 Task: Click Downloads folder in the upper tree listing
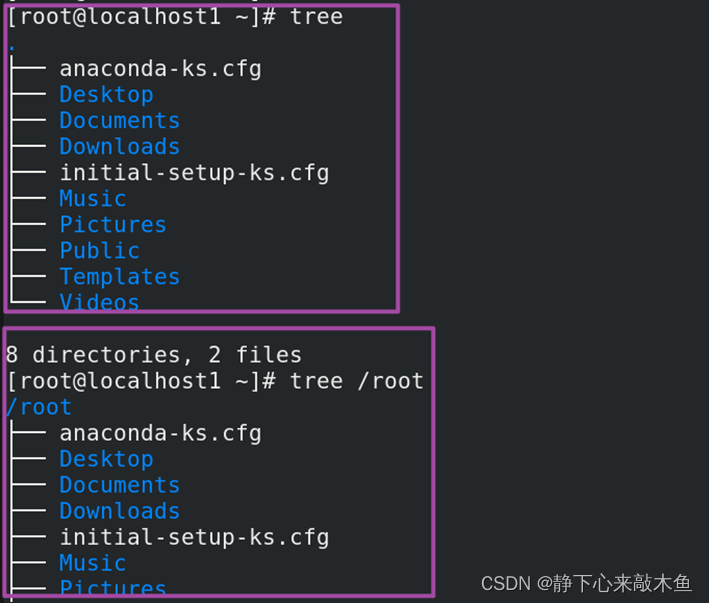coord(119,146)
